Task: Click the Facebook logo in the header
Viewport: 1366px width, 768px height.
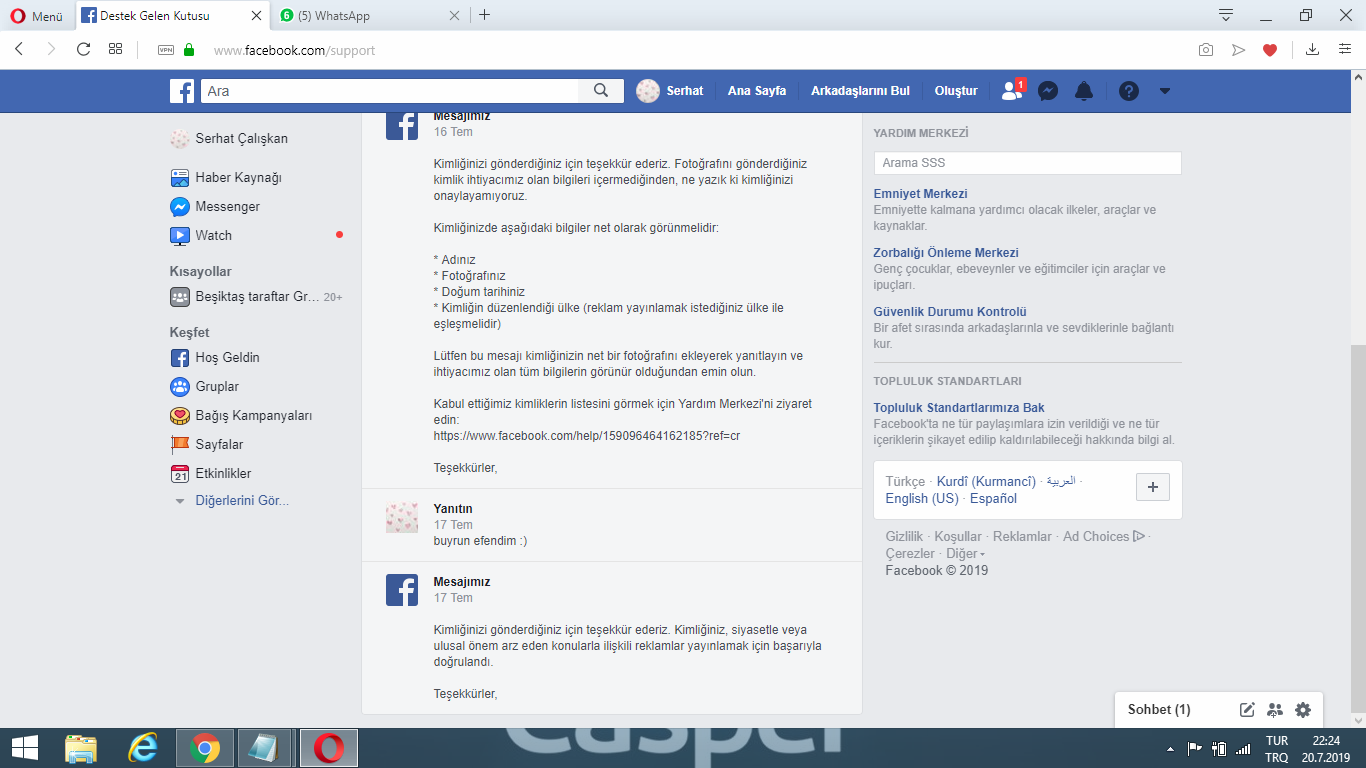Action: [x=181, y=91]
